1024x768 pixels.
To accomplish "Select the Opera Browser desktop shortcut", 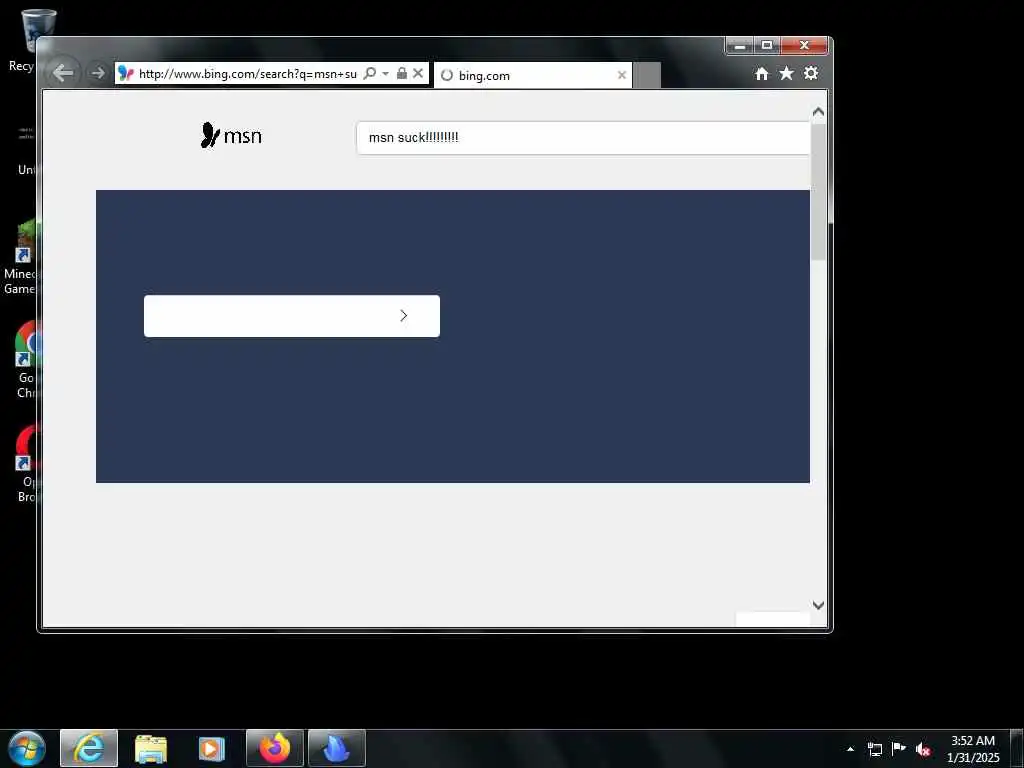I will pyautogui.click(x=26, y=464).
